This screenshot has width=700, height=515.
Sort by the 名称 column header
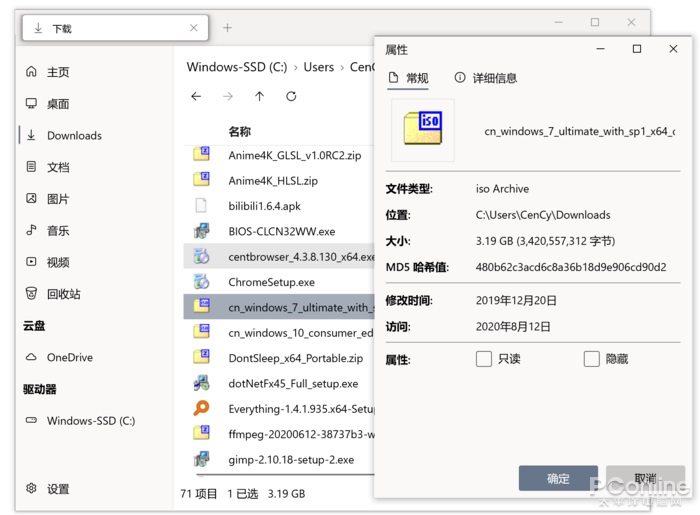pyautogui.click(x=239, y=131)
